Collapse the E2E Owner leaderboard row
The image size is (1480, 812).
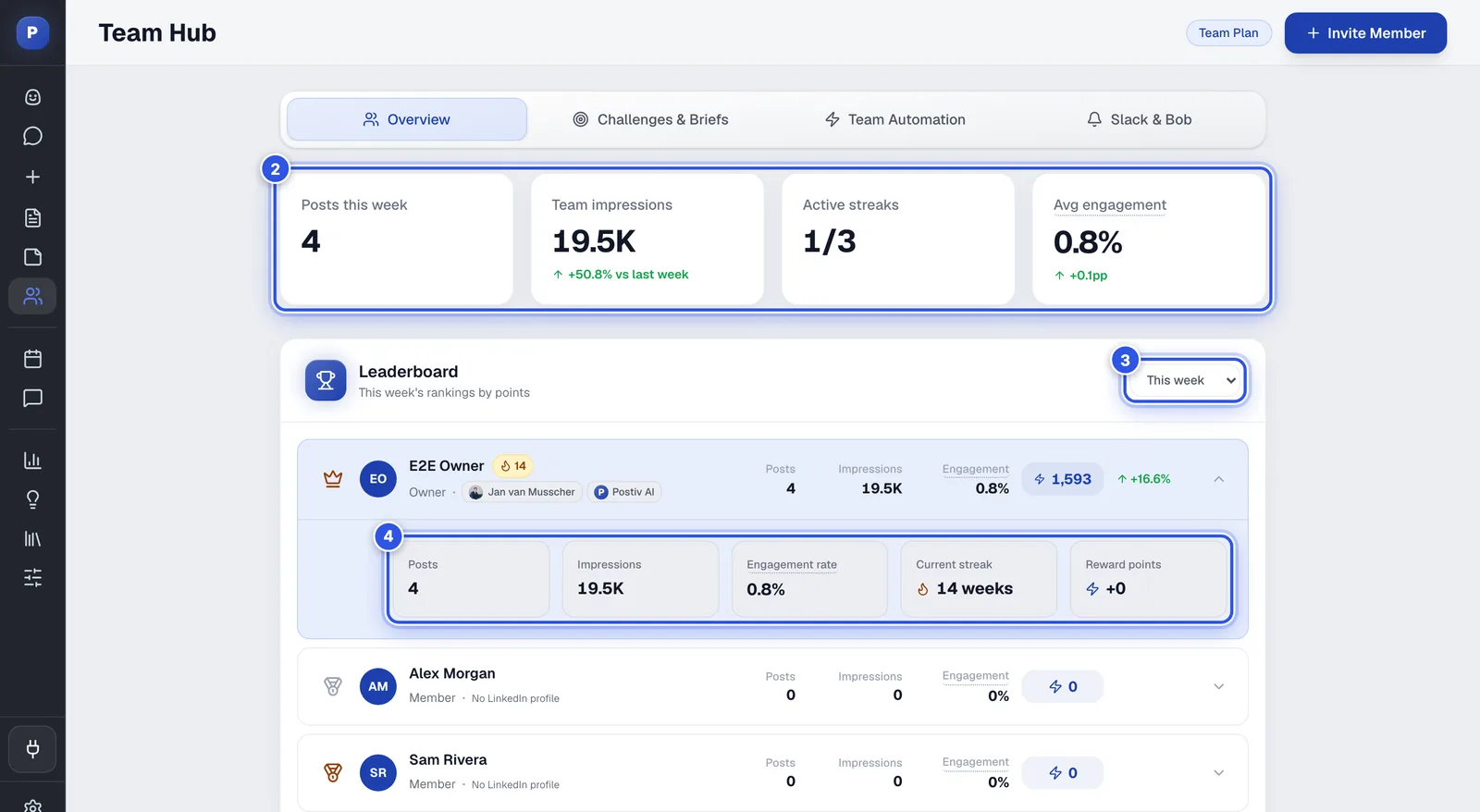(1218, 479)
